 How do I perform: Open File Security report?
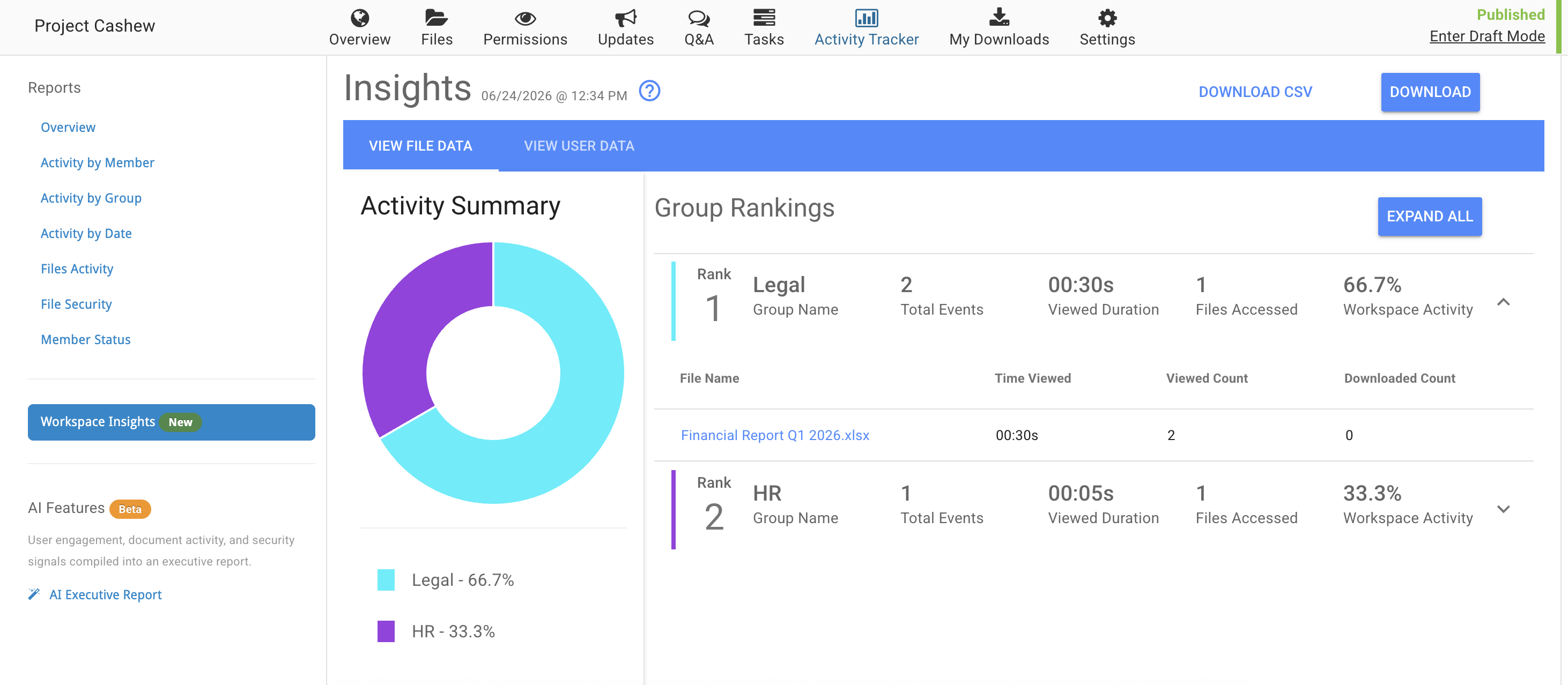(76, 303)
